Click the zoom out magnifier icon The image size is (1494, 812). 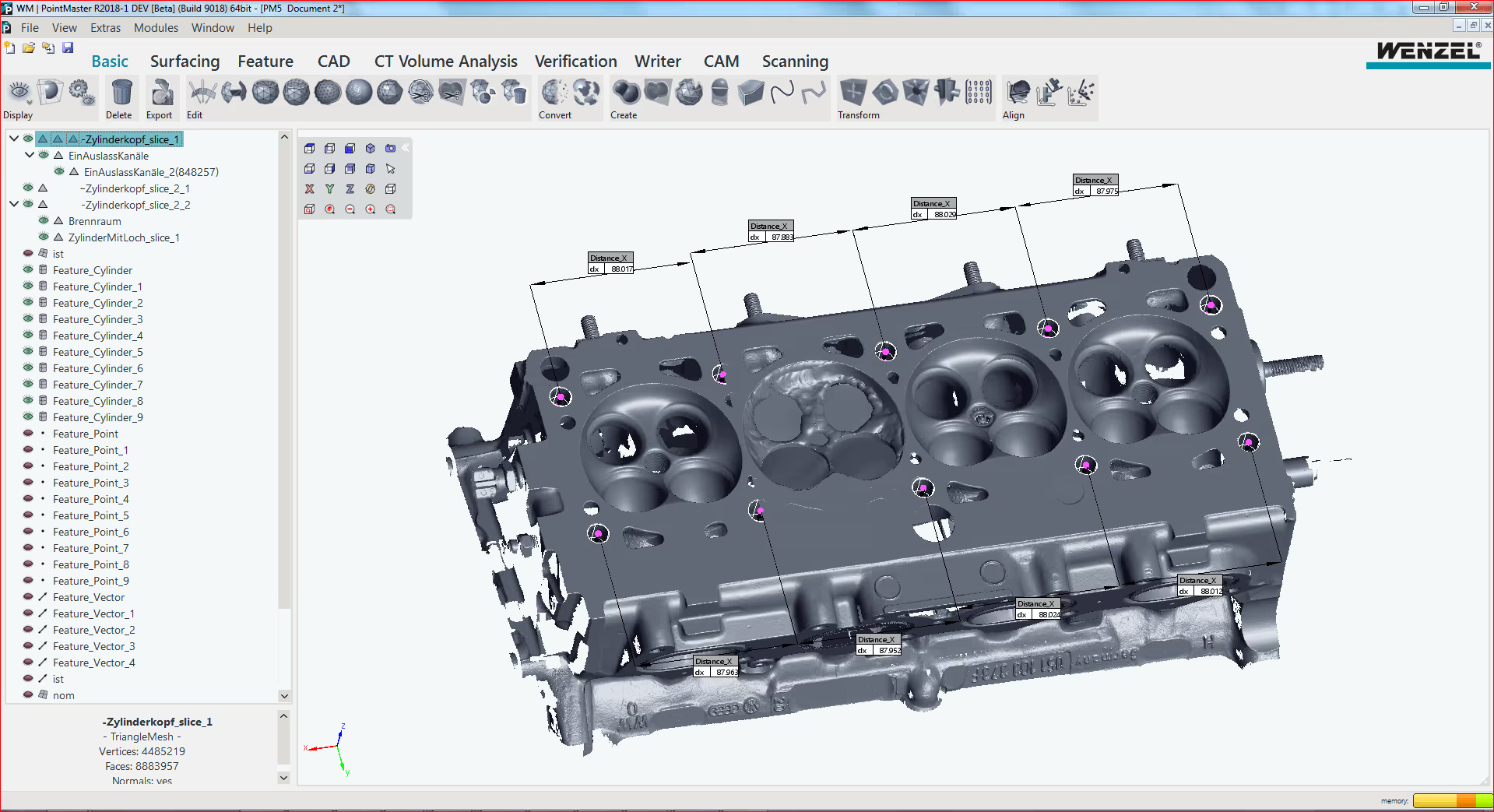click(x=350, y=209)
